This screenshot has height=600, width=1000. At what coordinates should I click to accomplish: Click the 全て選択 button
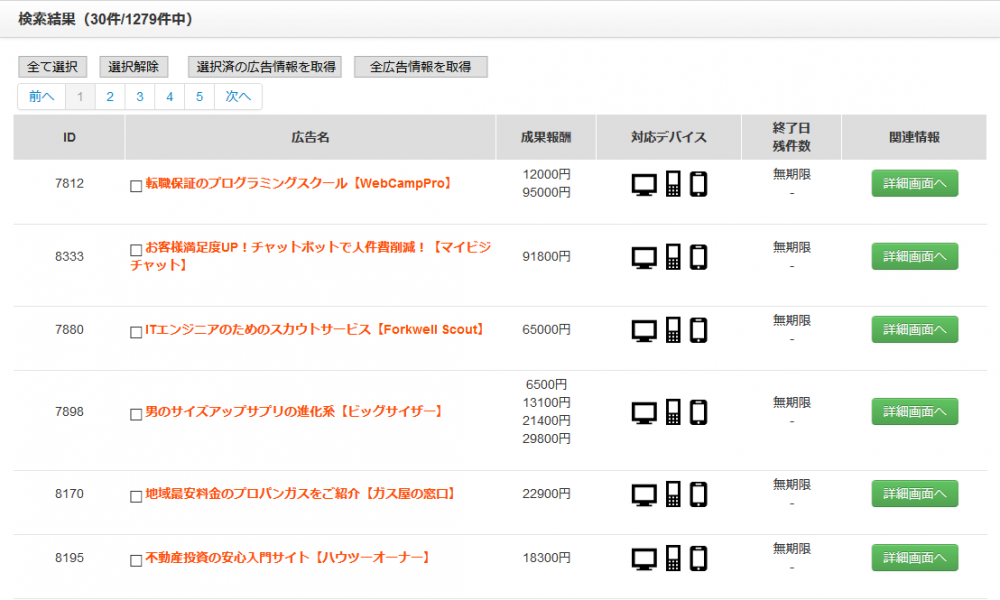pyautogui.click(x=52, y=67)
